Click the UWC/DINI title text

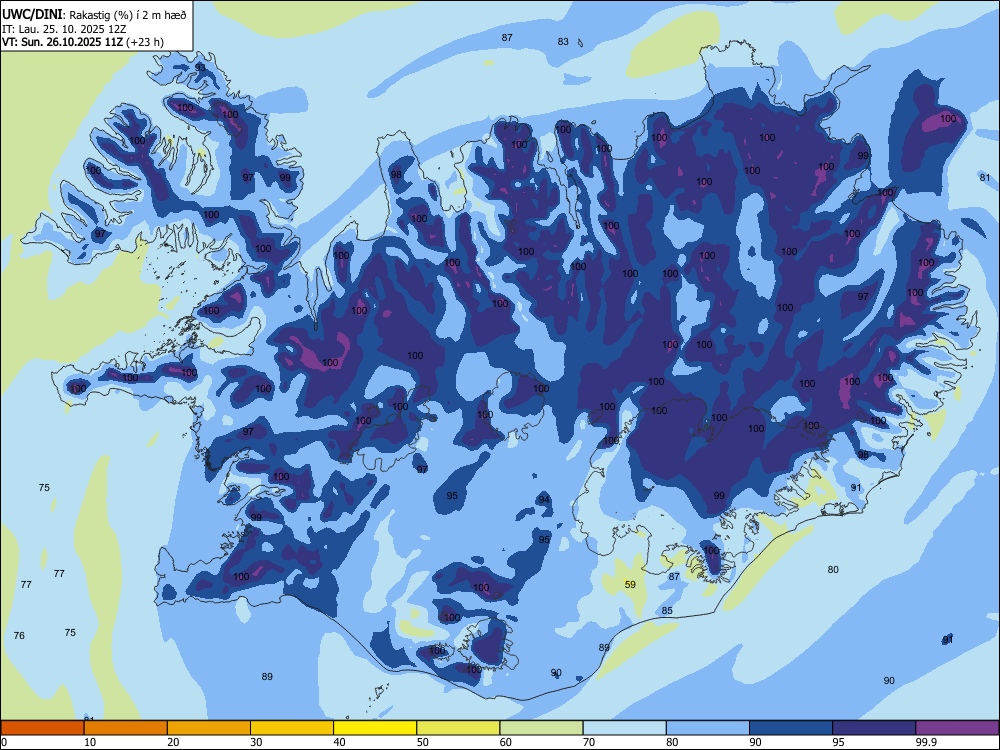(x=32, y=15)
